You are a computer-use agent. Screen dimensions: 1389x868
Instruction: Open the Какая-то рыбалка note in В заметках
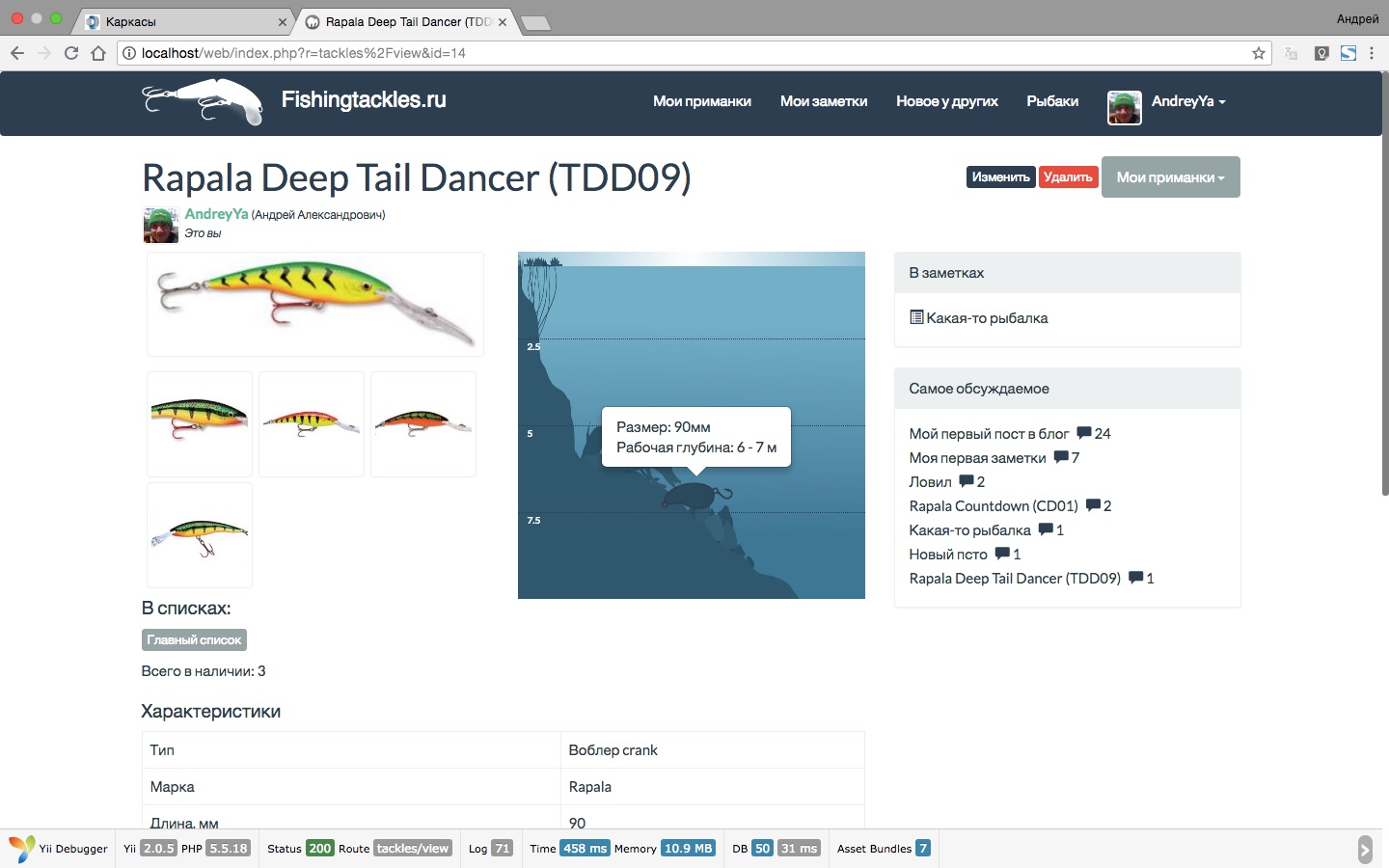click(987, 318)
